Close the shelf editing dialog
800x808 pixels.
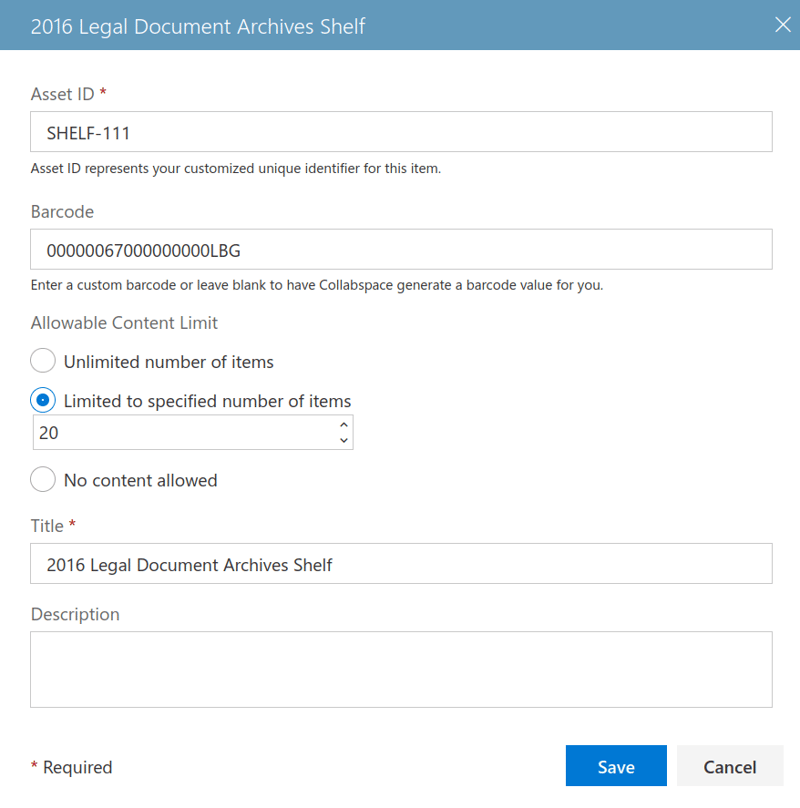click(783, 25)
